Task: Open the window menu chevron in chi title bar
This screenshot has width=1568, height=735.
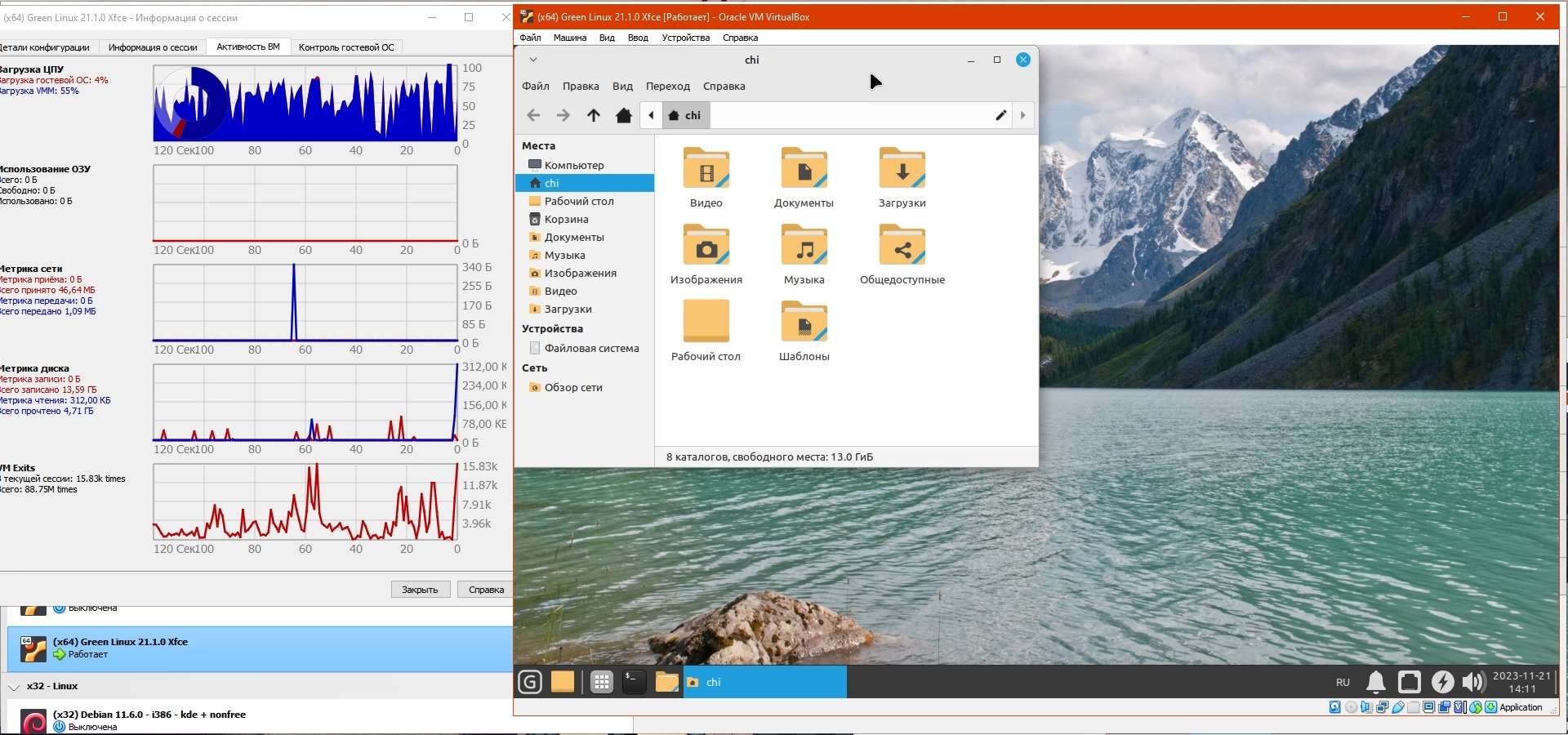Action: pyautogui.click(x=533, y=60)
